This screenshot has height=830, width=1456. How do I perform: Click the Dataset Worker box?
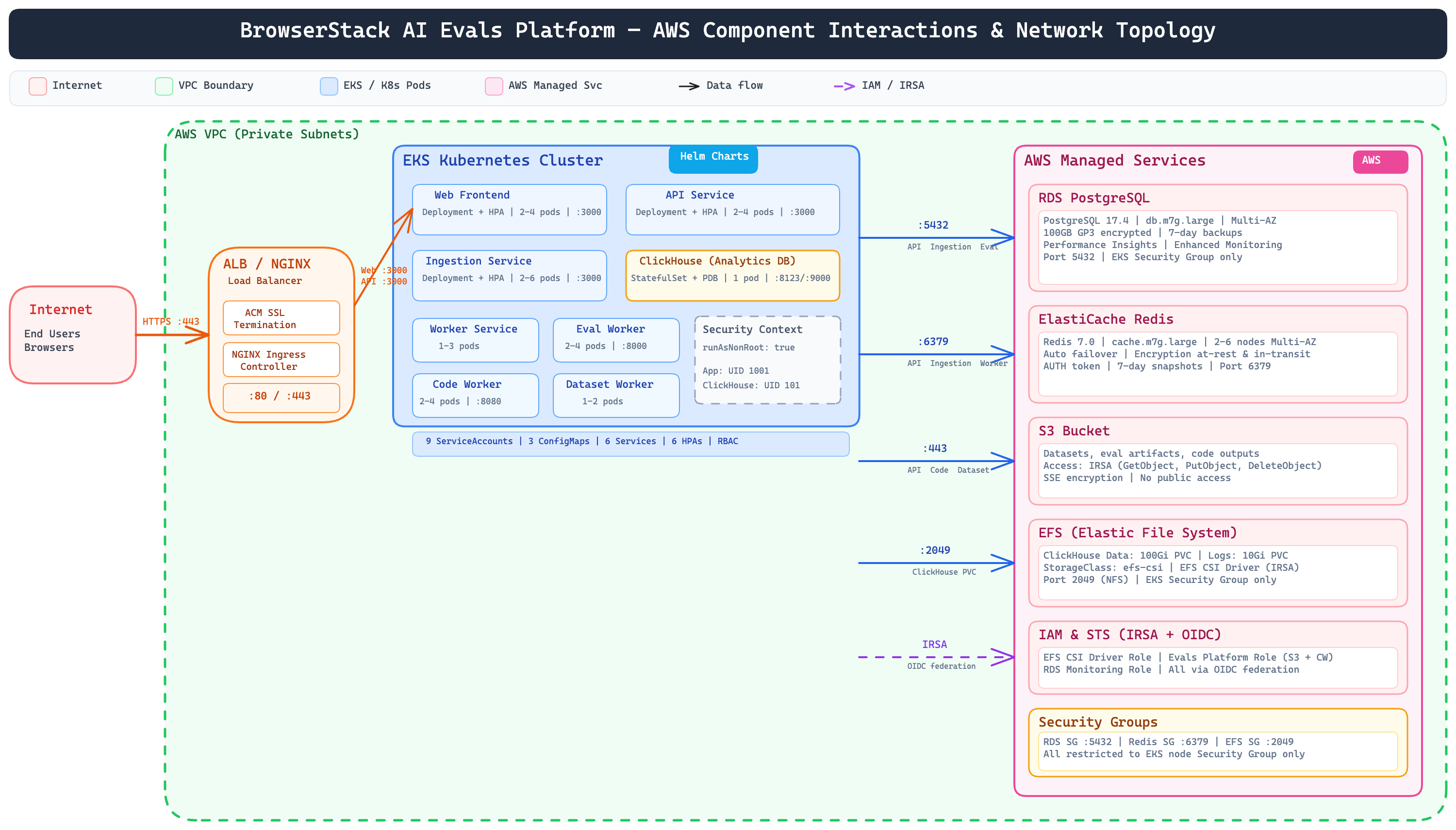pyautogui.click(x=616, y=395)
